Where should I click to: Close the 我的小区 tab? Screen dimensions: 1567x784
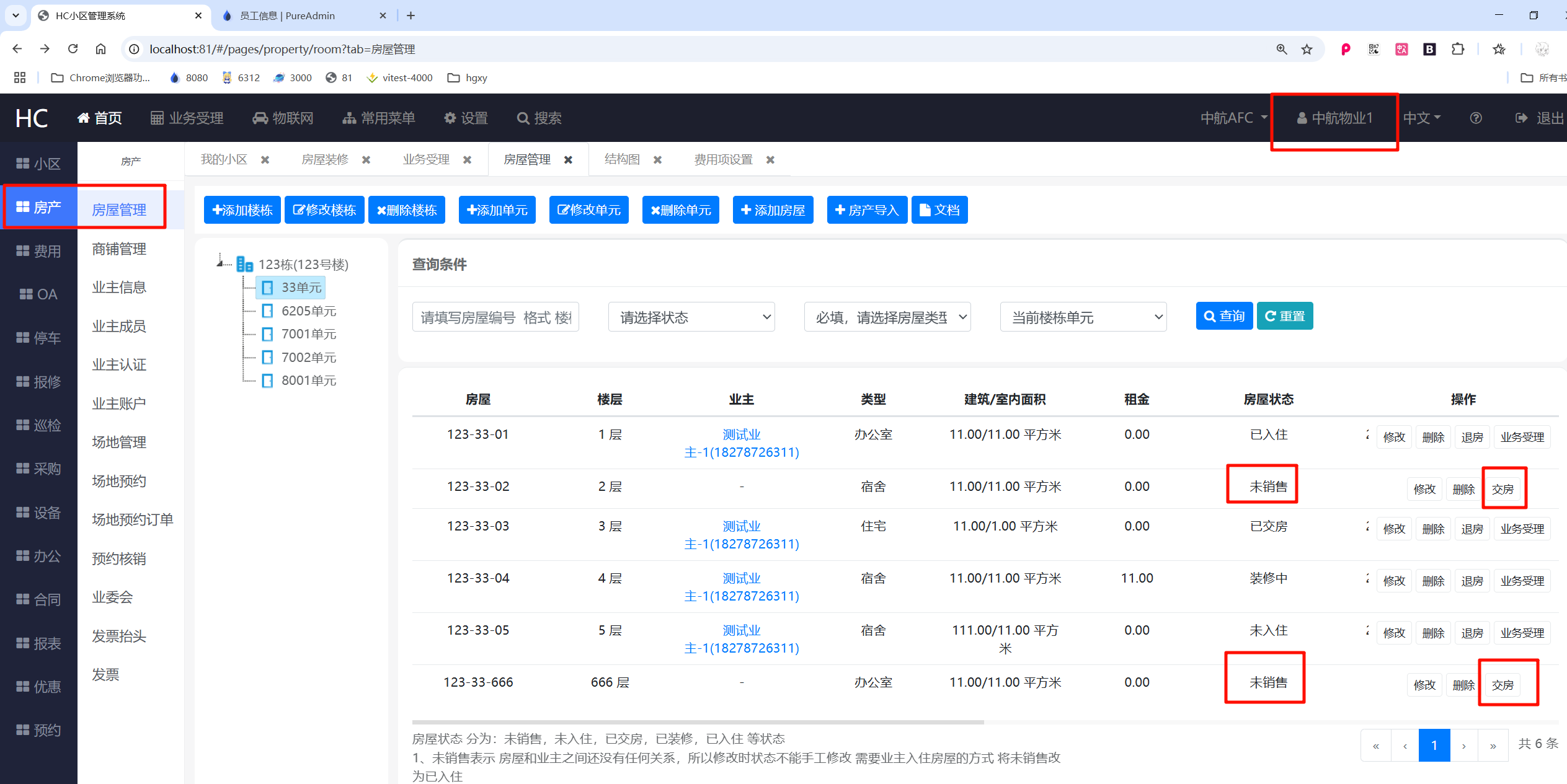click(265, 160)
